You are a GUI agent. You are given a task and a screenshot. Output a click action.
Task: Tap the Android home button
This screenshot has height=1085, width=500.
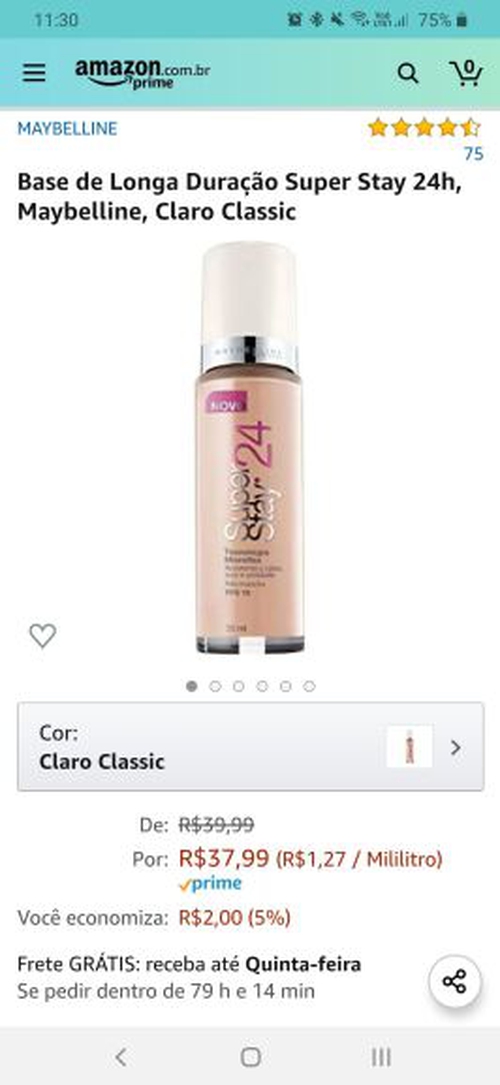(x=250, y=1057)
